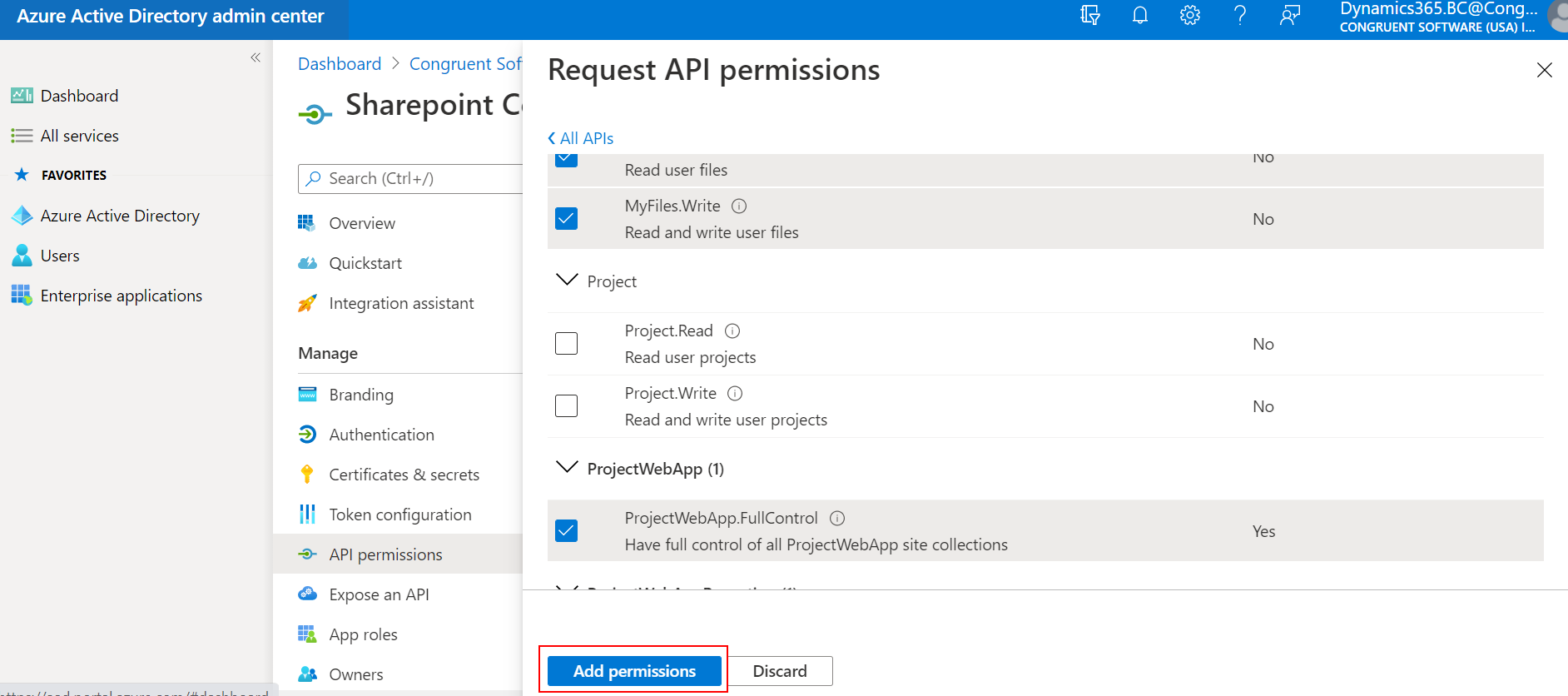This screenshot has width=1568, height=696.
Task: Collapse the ProjectWebApp (1) group
Action: 567,468
